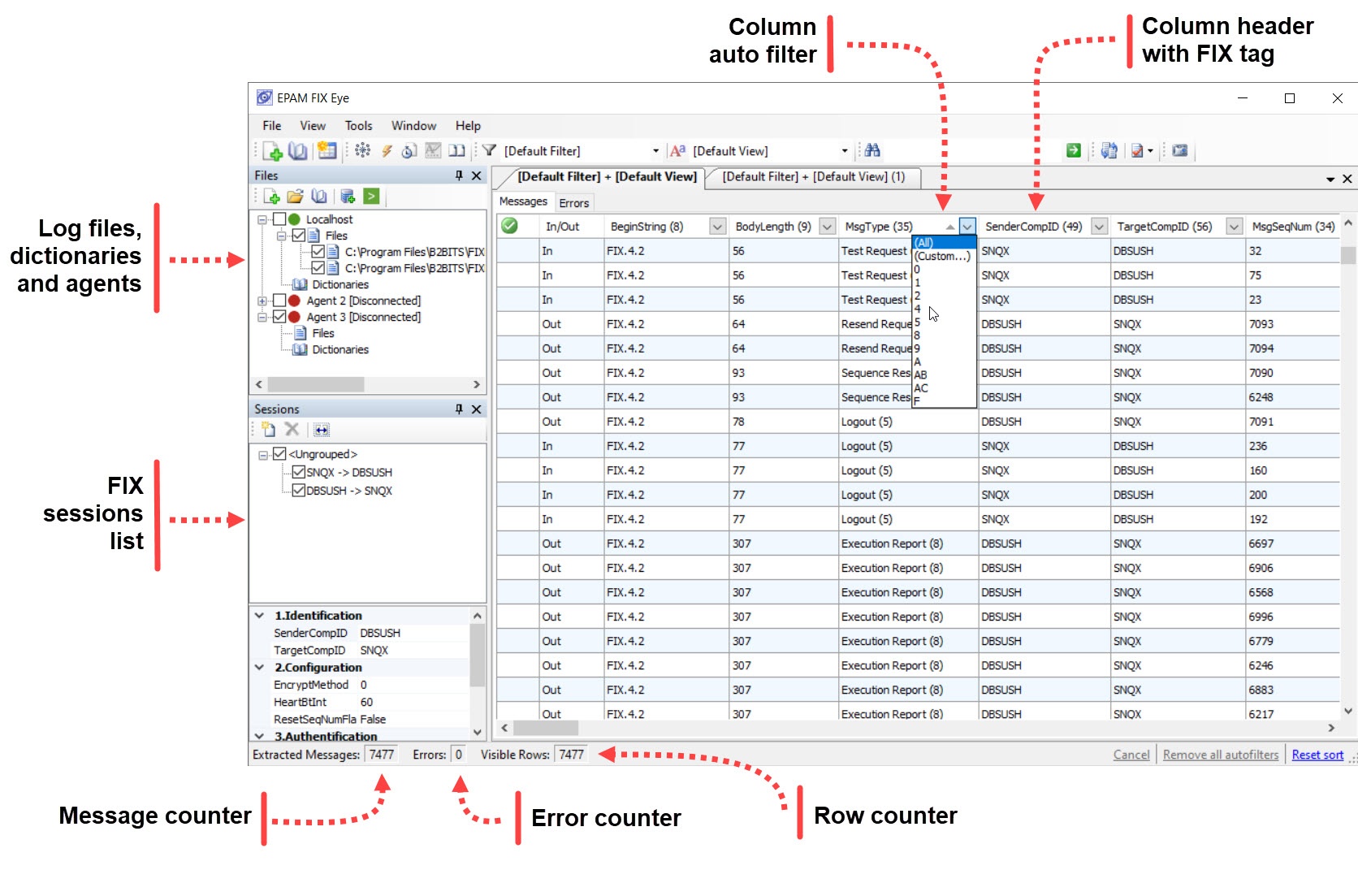This screenshot has width=1358, height=896.
Task: Click the funnel filter icon in toolbar
Action: tap(489, 150)
